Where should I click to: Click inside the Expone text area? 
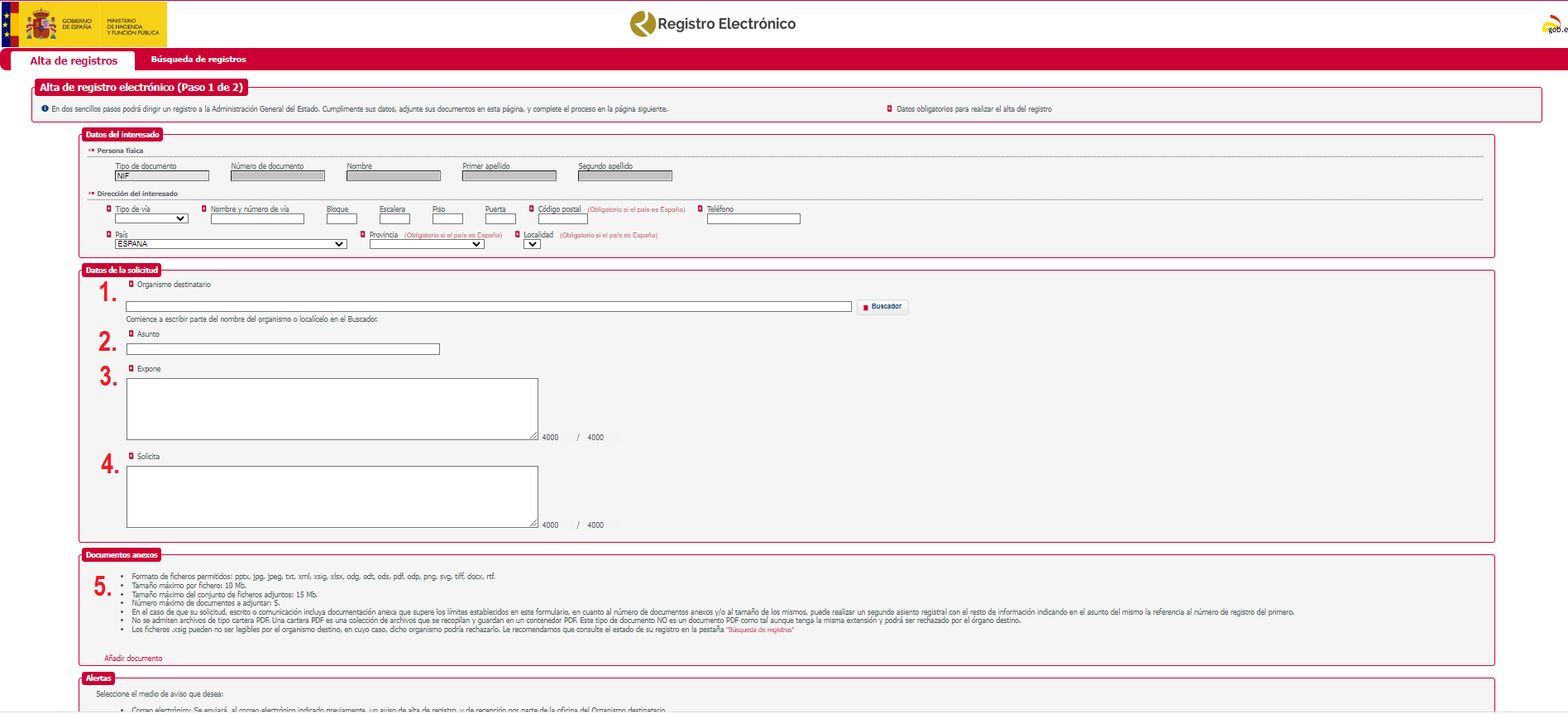click(332, 409)
